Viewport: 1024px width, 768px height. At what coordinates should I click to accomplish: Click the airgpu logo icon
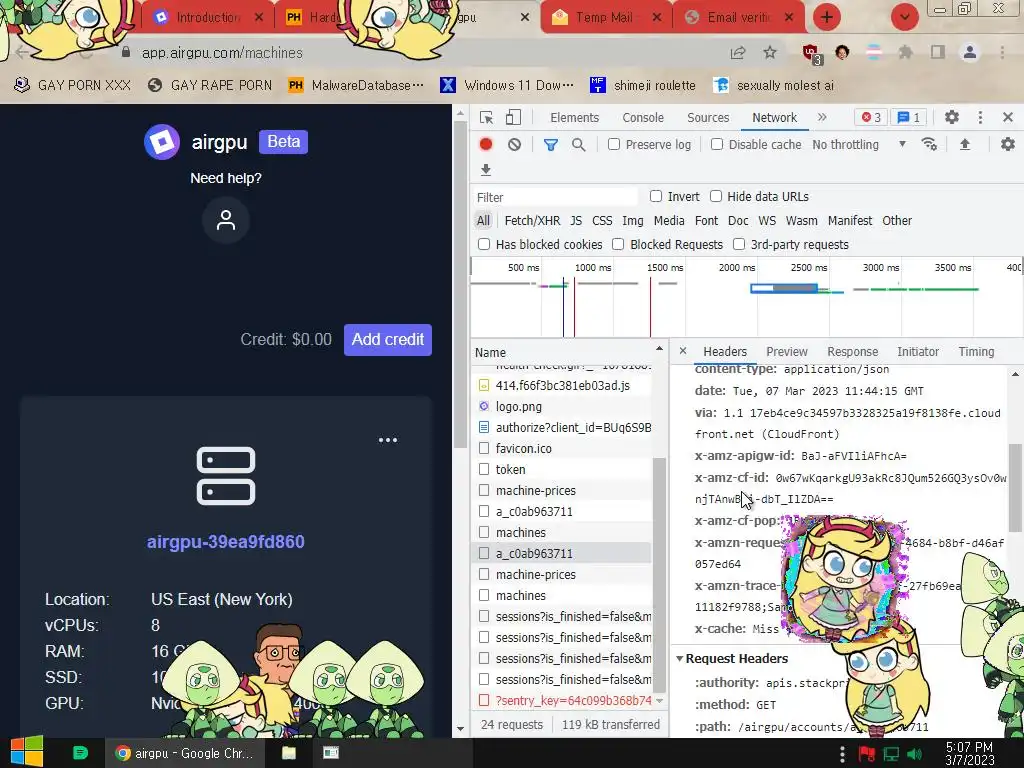(x=162, y=142)
